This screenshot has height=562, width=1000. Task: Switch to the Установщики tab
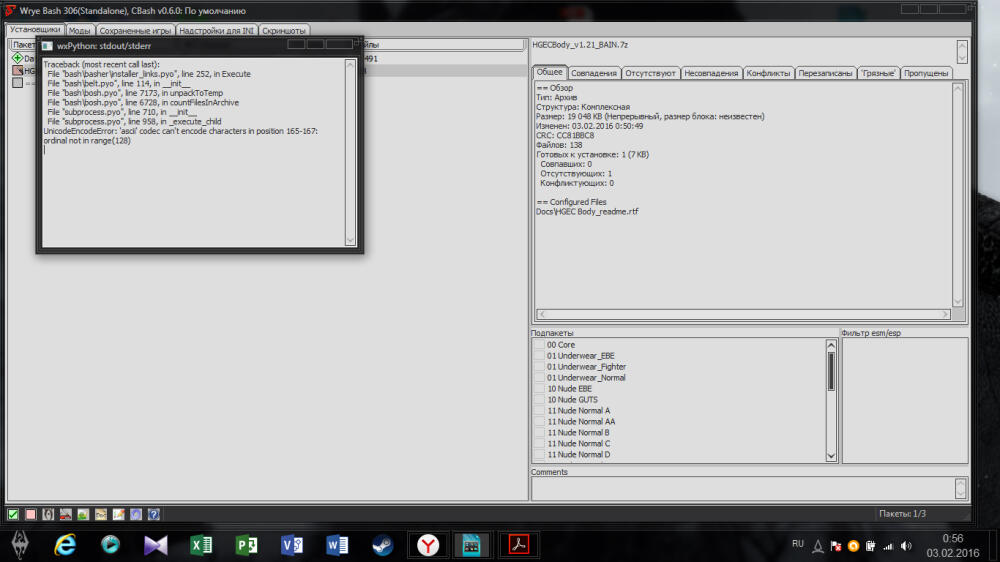tap(35, 29)
